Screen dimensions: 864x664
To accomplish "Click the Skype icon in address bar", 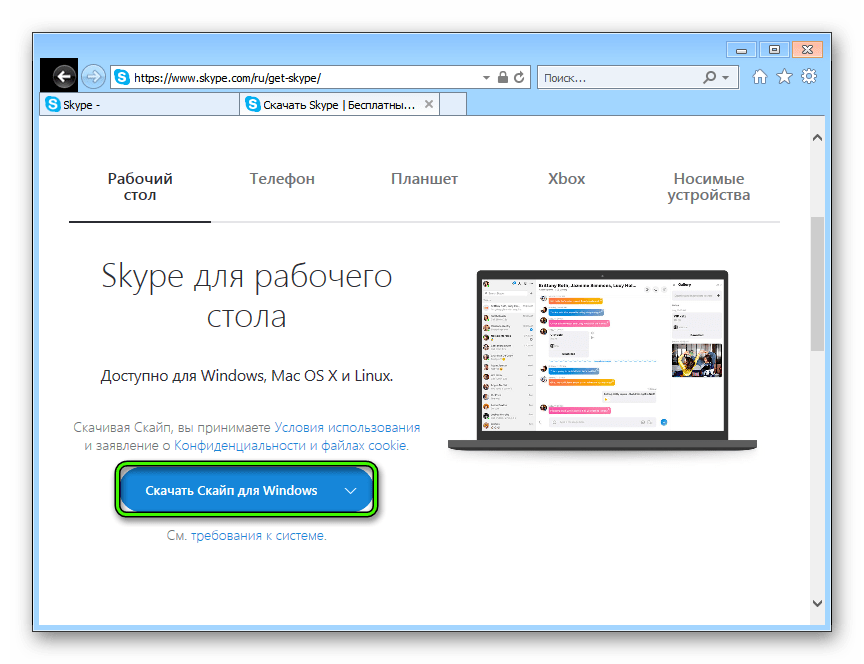I will coord(122,78).
